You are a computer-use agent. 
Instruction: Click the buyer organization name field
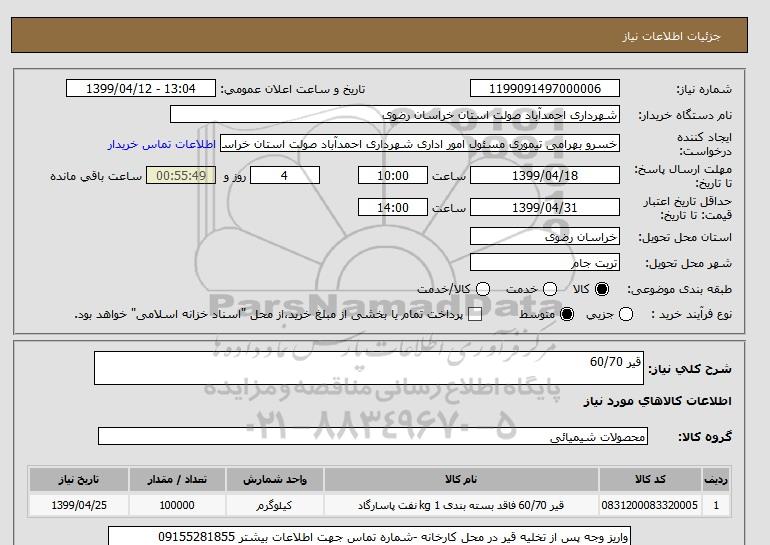tap(395, 114)
